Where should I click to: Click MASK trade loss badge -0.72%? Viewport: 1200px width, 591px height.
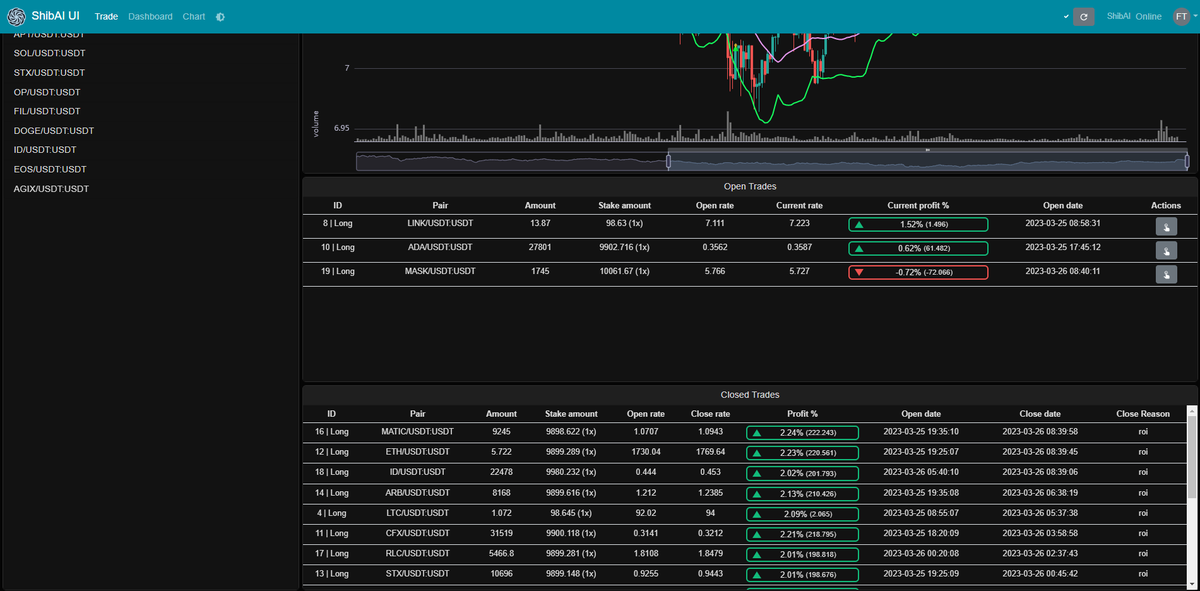(918, 272)
